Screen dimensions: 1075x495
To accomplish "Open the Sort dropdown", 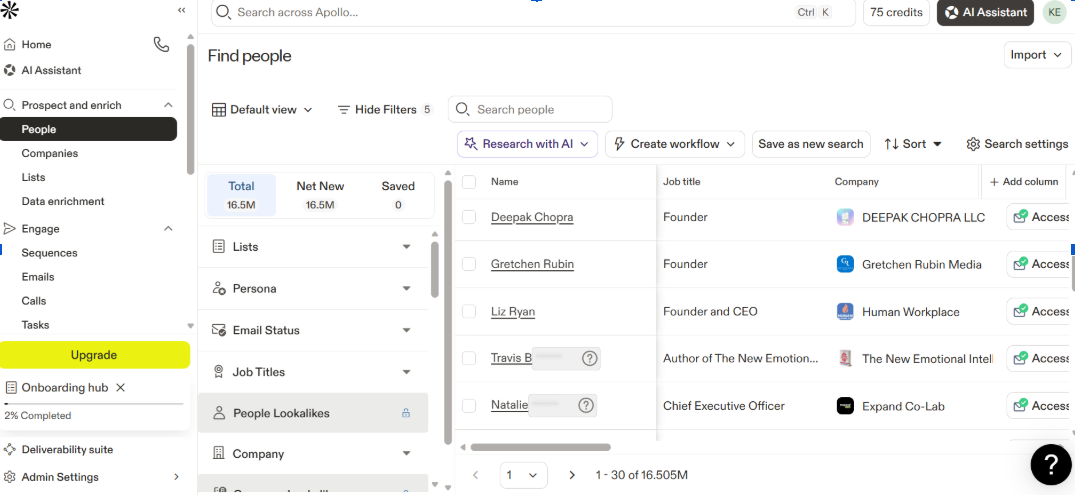I will click(x=913, y=144).
